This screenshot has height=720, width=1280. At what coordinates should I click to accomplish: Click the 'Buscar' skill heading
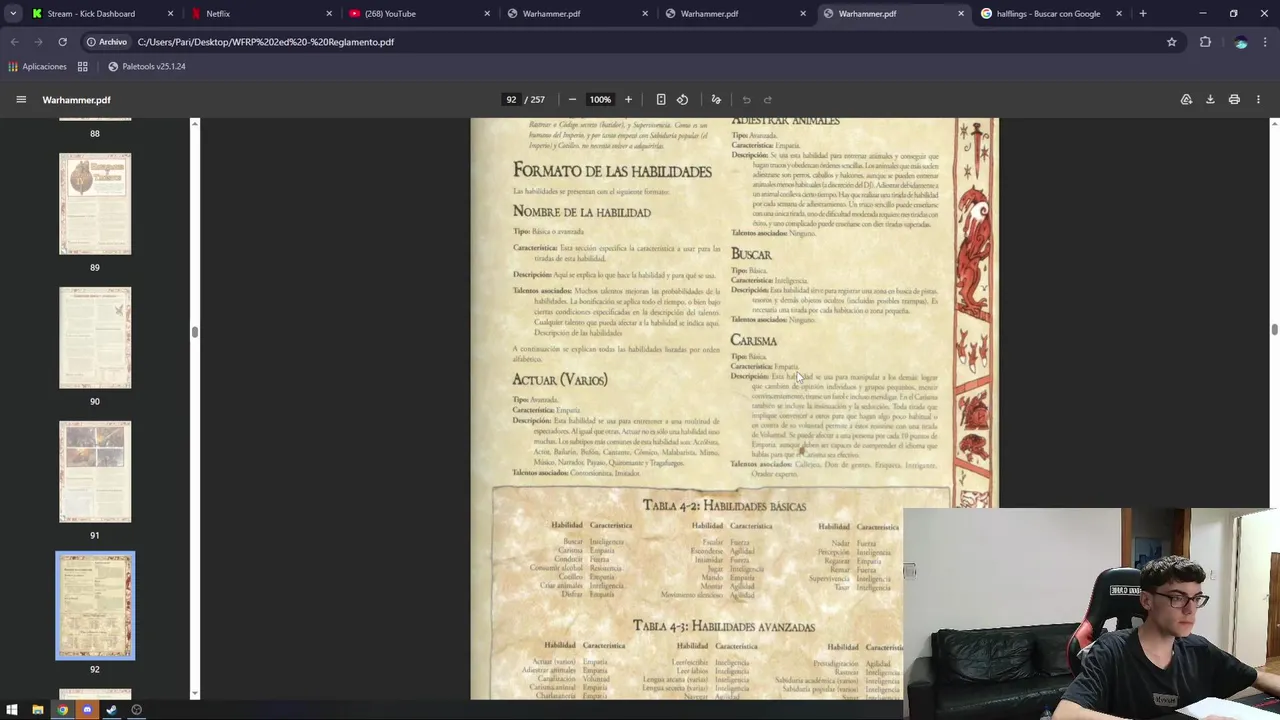point(751,255)
